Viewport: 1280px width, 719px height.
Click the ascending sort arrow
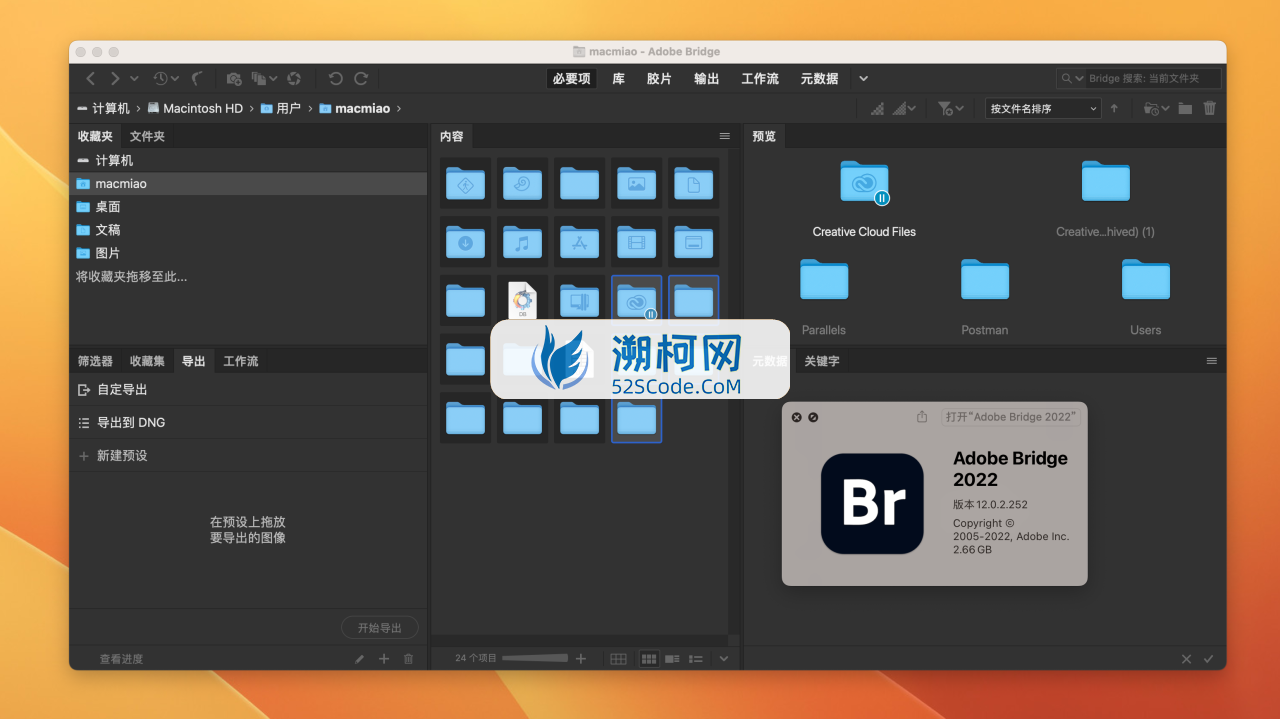click(x=1114, y=108)
